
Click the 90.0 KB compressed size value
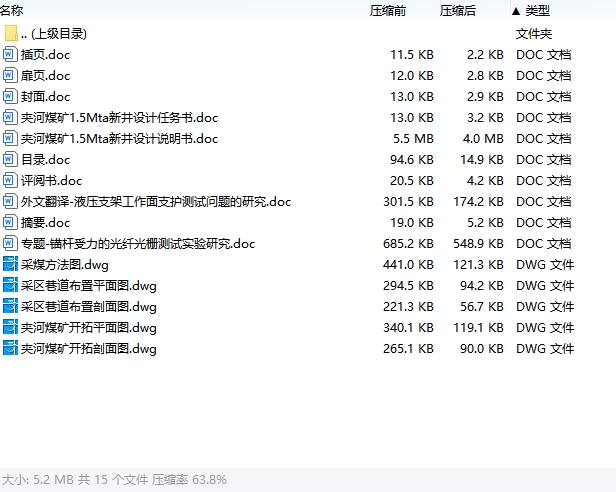coord(482,349)
